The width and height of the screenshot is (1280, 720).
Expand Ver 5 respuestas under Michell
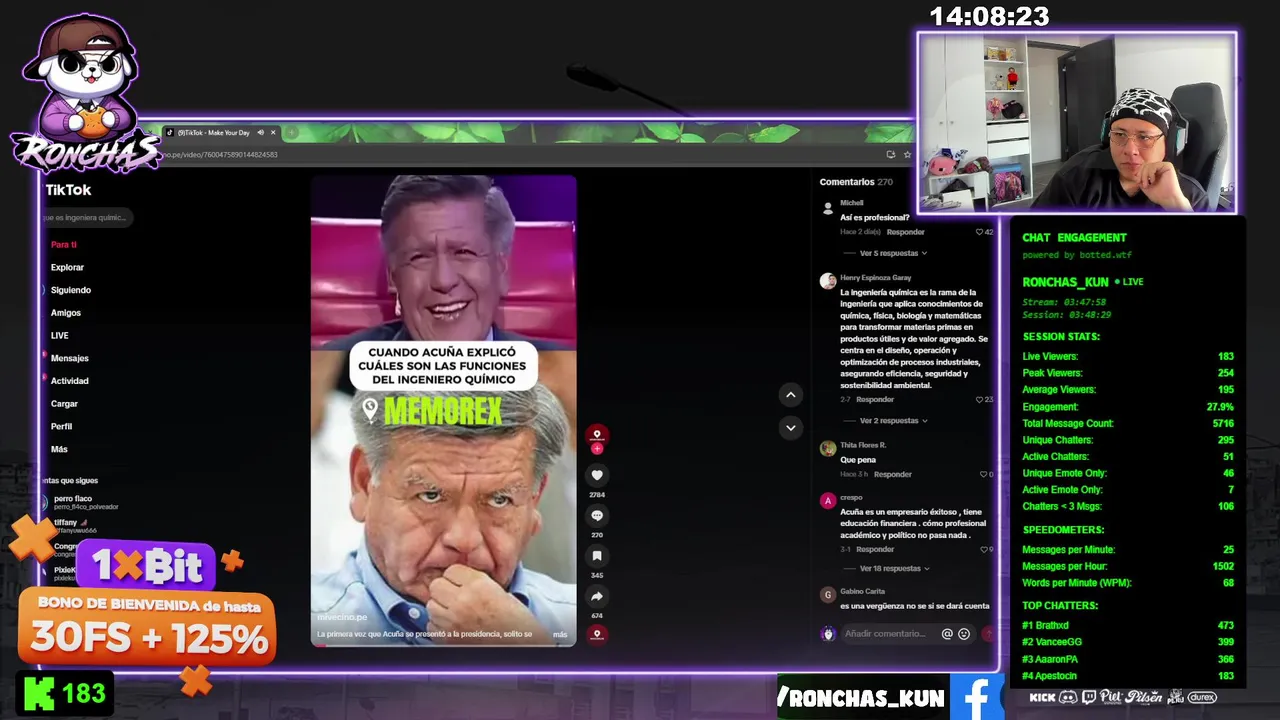[892, 253]
